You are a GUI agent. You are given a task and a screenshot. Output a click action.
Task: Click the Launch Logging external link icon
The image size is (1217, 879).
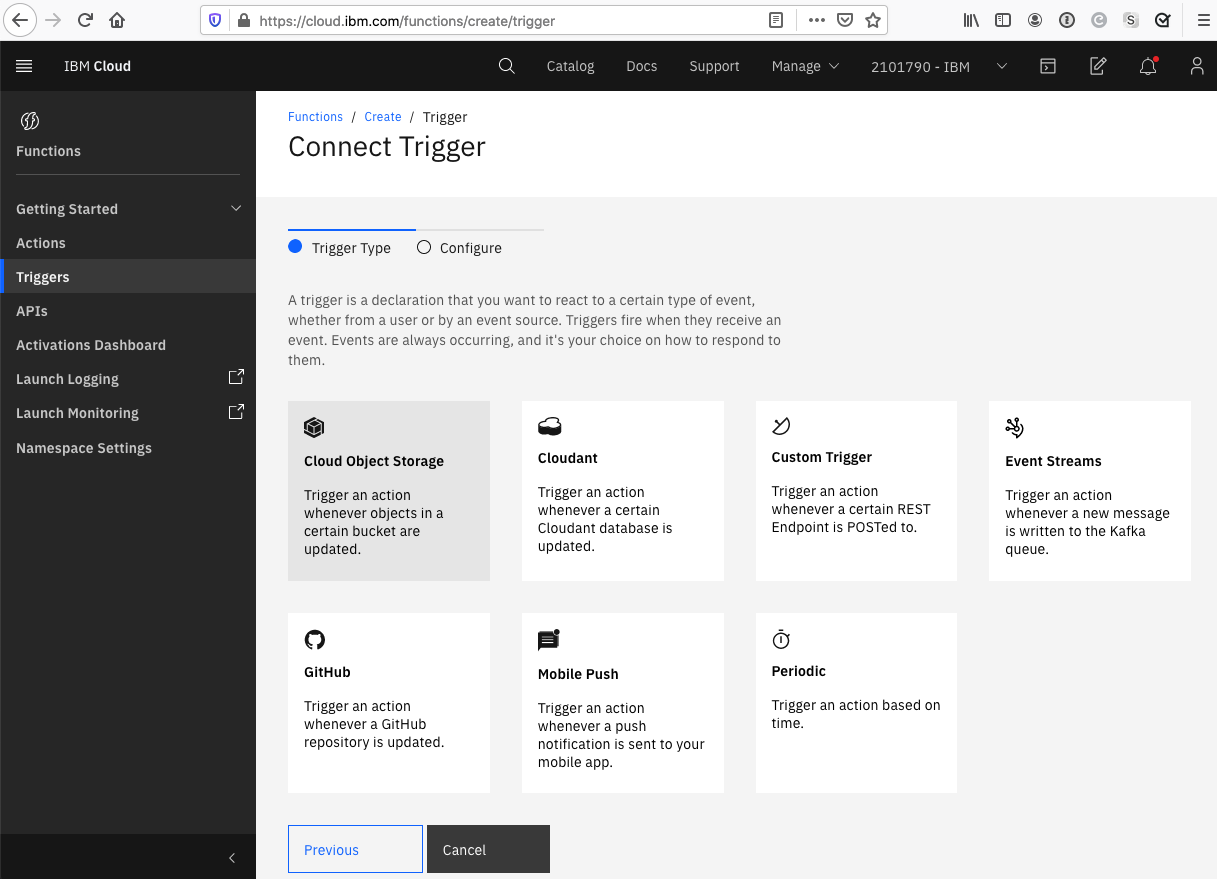coord(236,378)
